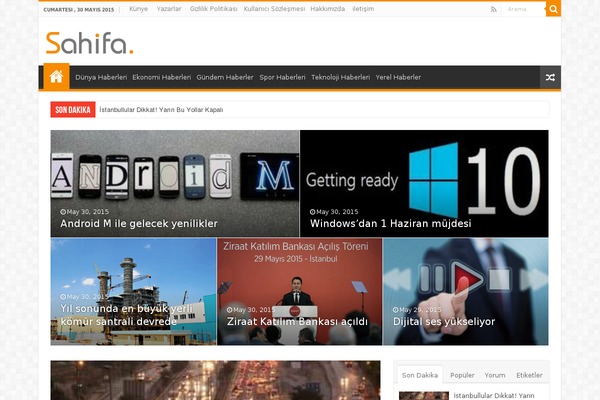Open Windows'dan 1 Haziran müjdesi headline
Screen dimensions: 600x400
point(391,224)
